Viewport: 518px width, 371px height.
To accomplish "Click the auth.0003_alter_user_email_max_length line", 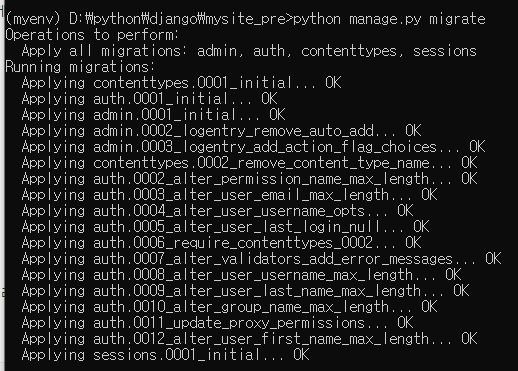I will 229,195.
